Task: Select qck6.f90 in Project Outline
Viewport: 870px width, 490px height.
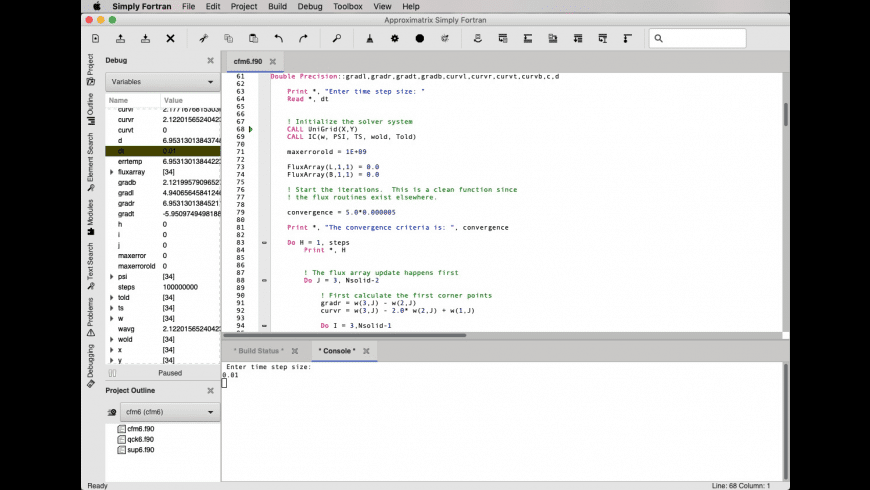Action: click(140, 439)
